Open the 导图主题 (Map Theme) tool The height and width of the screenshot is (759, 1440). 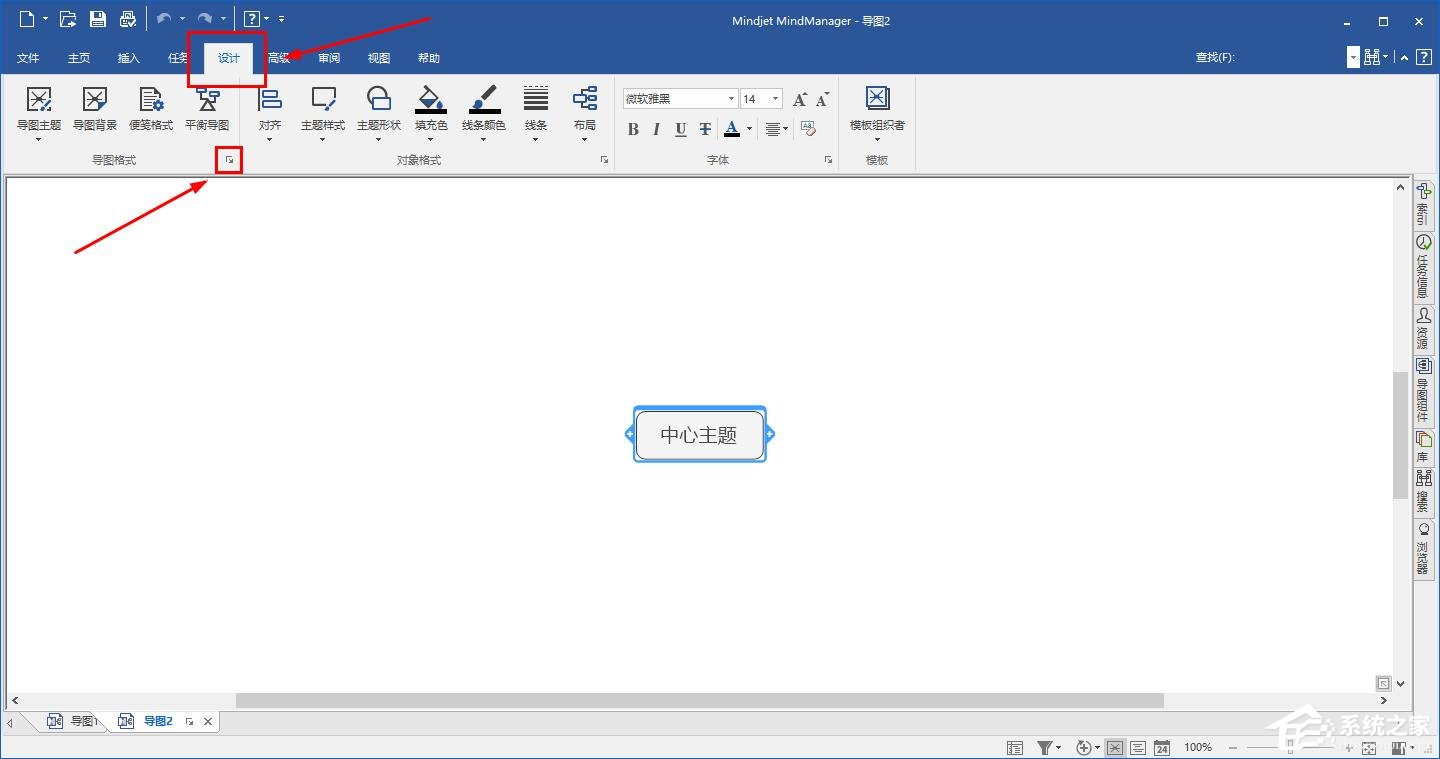pyautogui.click(x=39, y=110)
